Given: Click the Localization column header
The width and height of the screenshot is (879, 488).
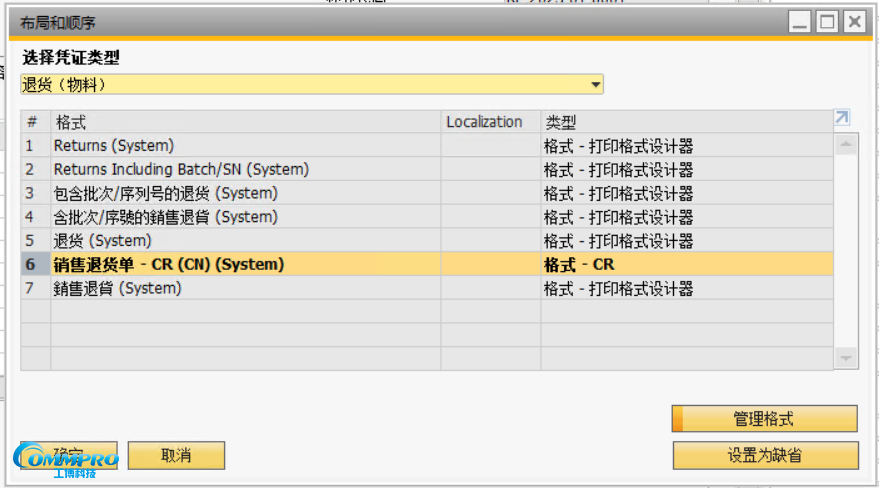Looking at the screenshot, I should [490, 122].
